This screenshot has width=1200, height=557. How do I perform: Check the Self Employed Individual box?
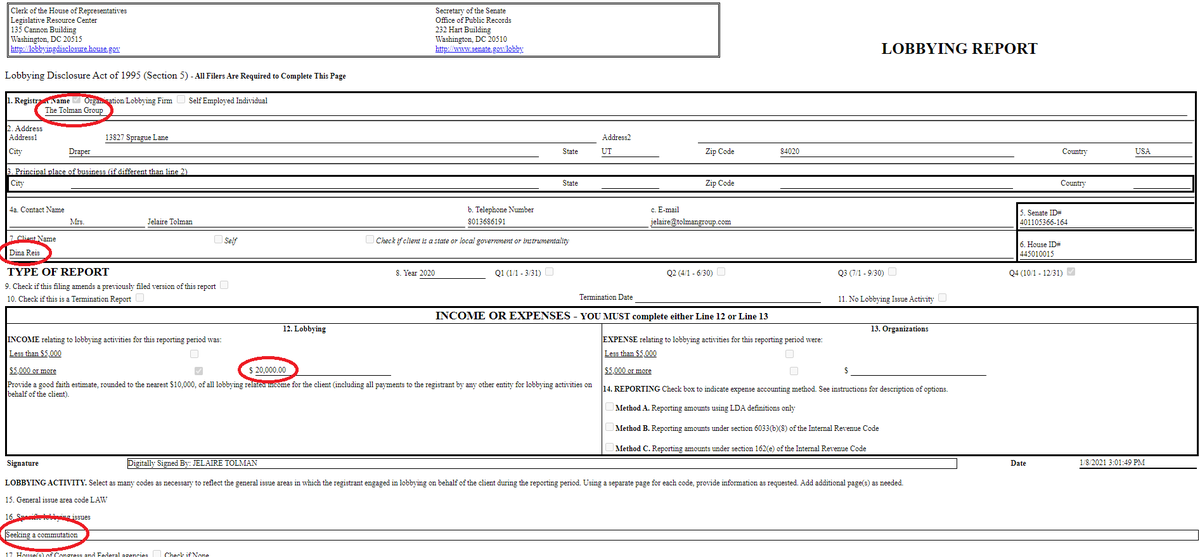tap(181, 100)
